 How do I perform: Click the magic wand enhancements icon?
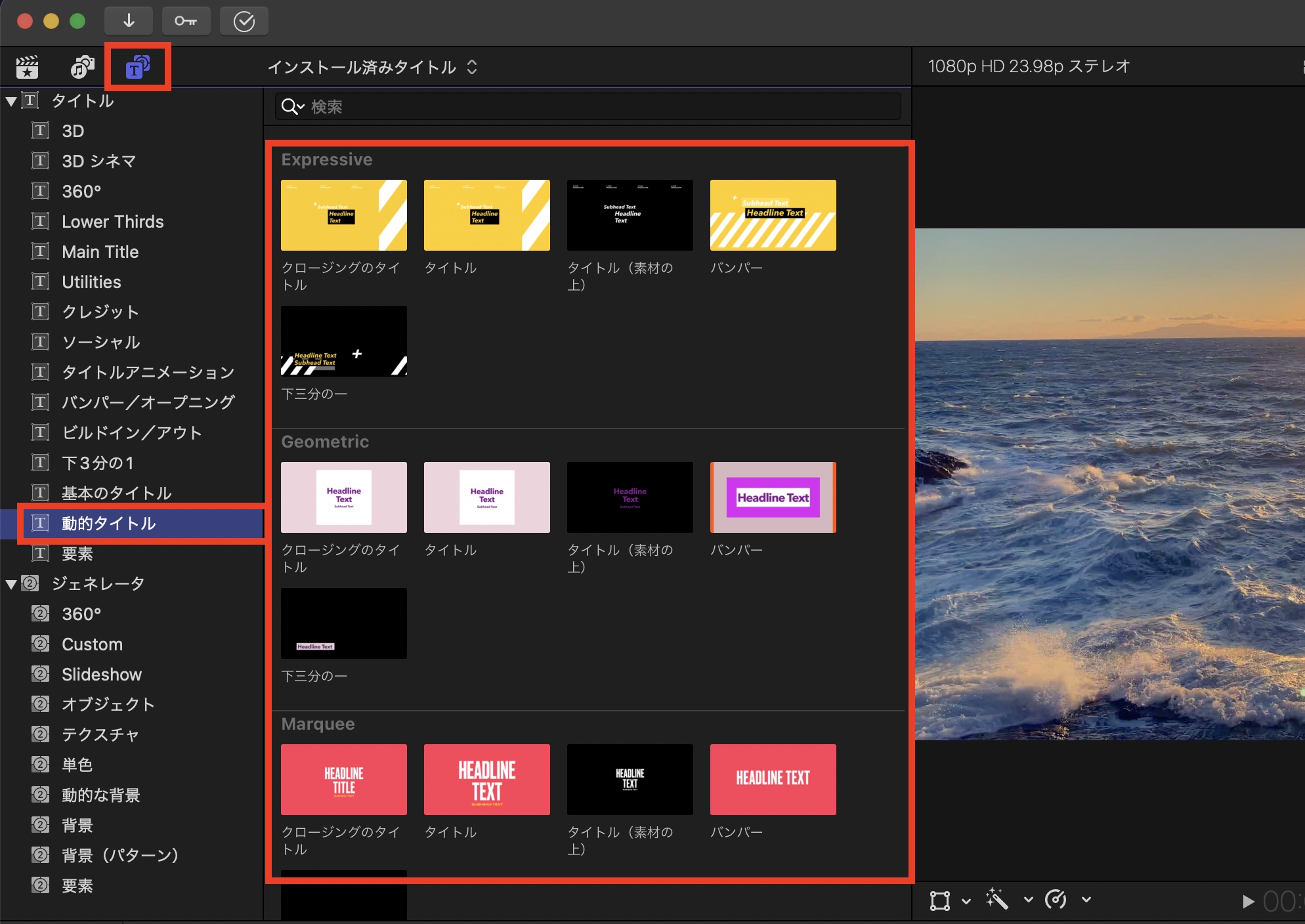[996, 899]
